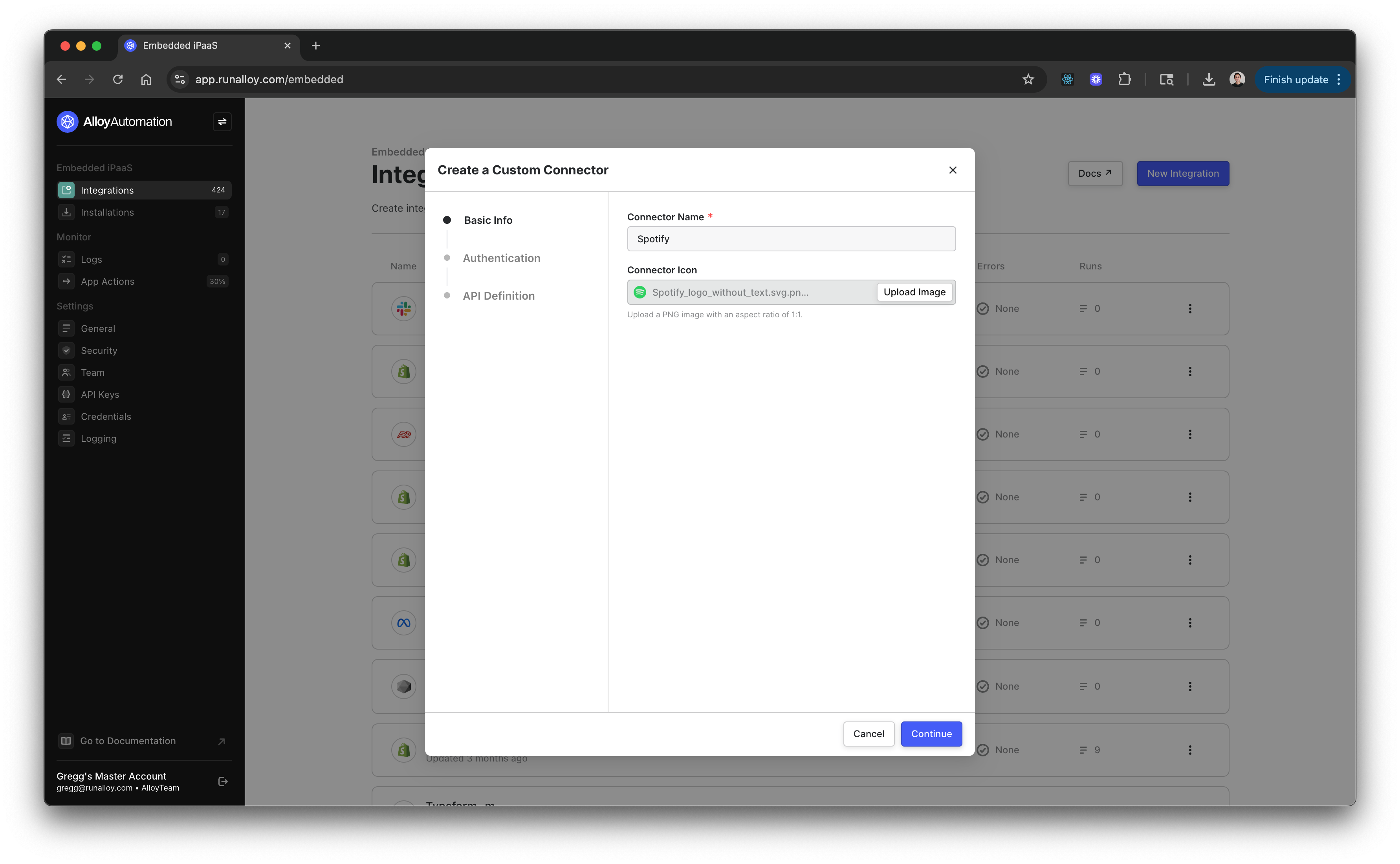Reload the current browser page
1400x864 pixels.
pyautogui.click(x=118, y=79)
